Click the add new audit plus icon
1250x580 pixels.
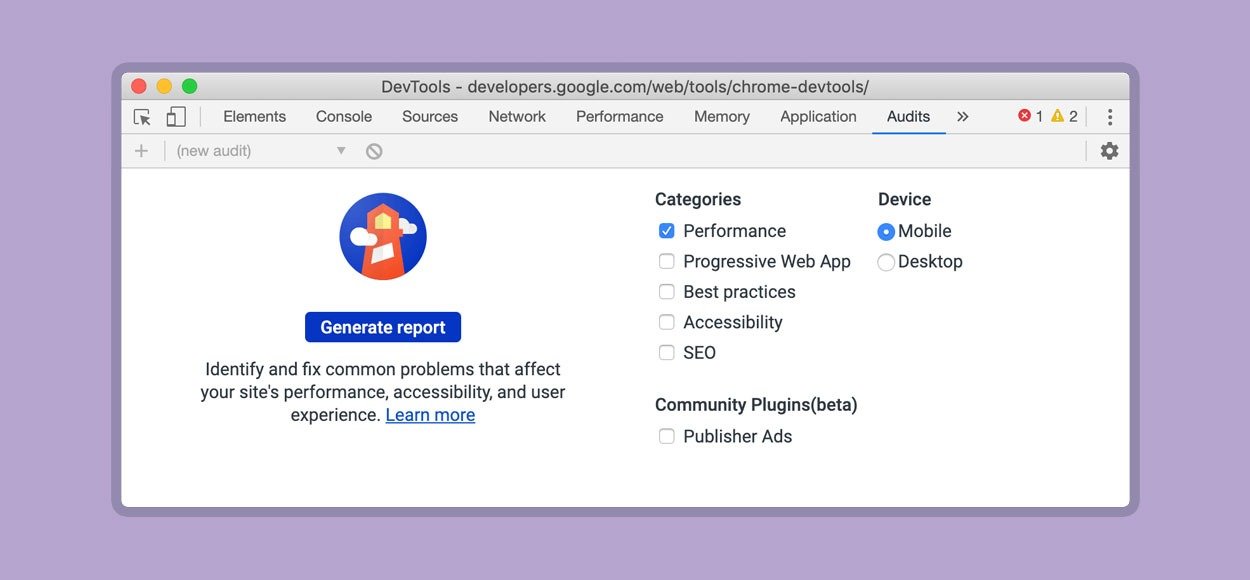[141, 151]
